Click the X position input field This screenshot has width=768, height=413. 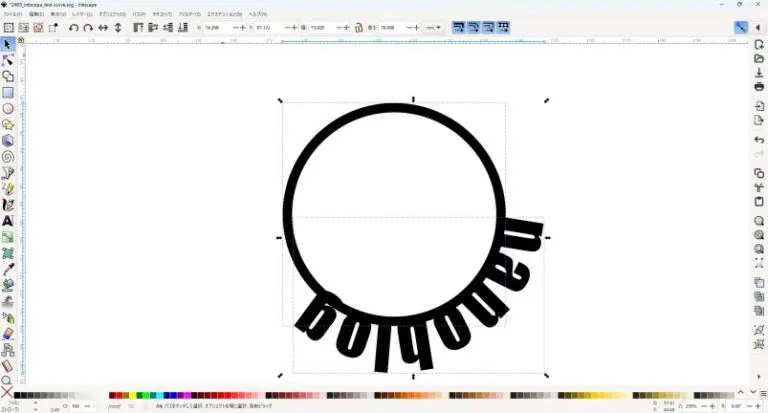point(217,28)
